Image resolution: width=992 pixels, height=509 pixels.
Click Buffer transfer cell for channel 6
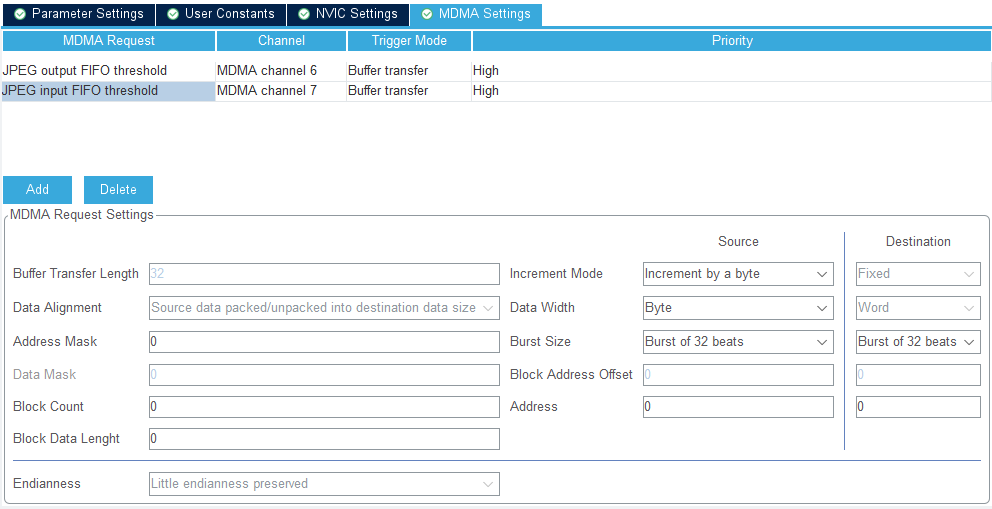point(409,71)
